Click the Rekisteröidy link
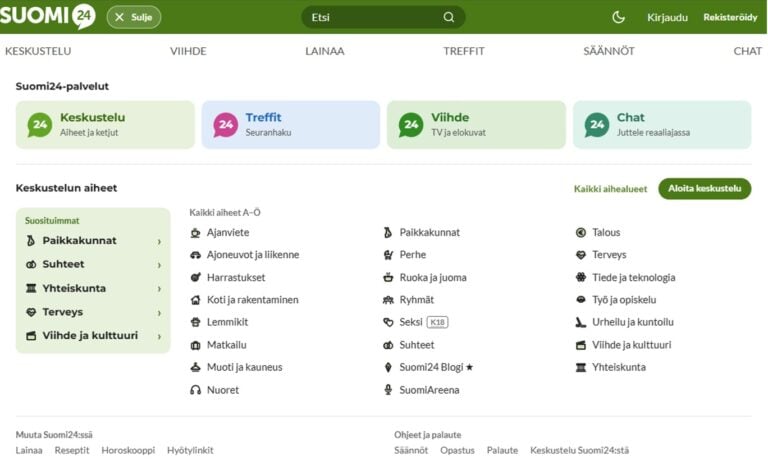The width and height of the screenshot is (768, 460). (x=730, y=17)
